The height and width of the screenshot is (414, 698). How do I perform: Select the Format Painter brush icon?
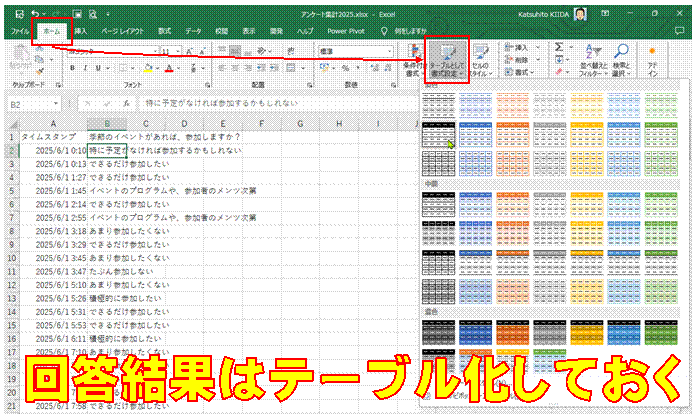click(40, 71)
